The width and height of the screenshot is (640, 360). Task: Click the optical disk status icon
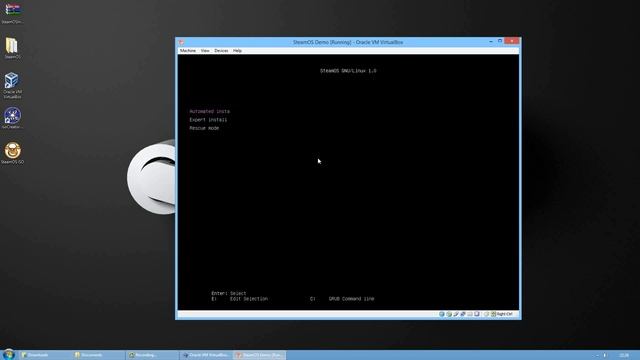449,314
